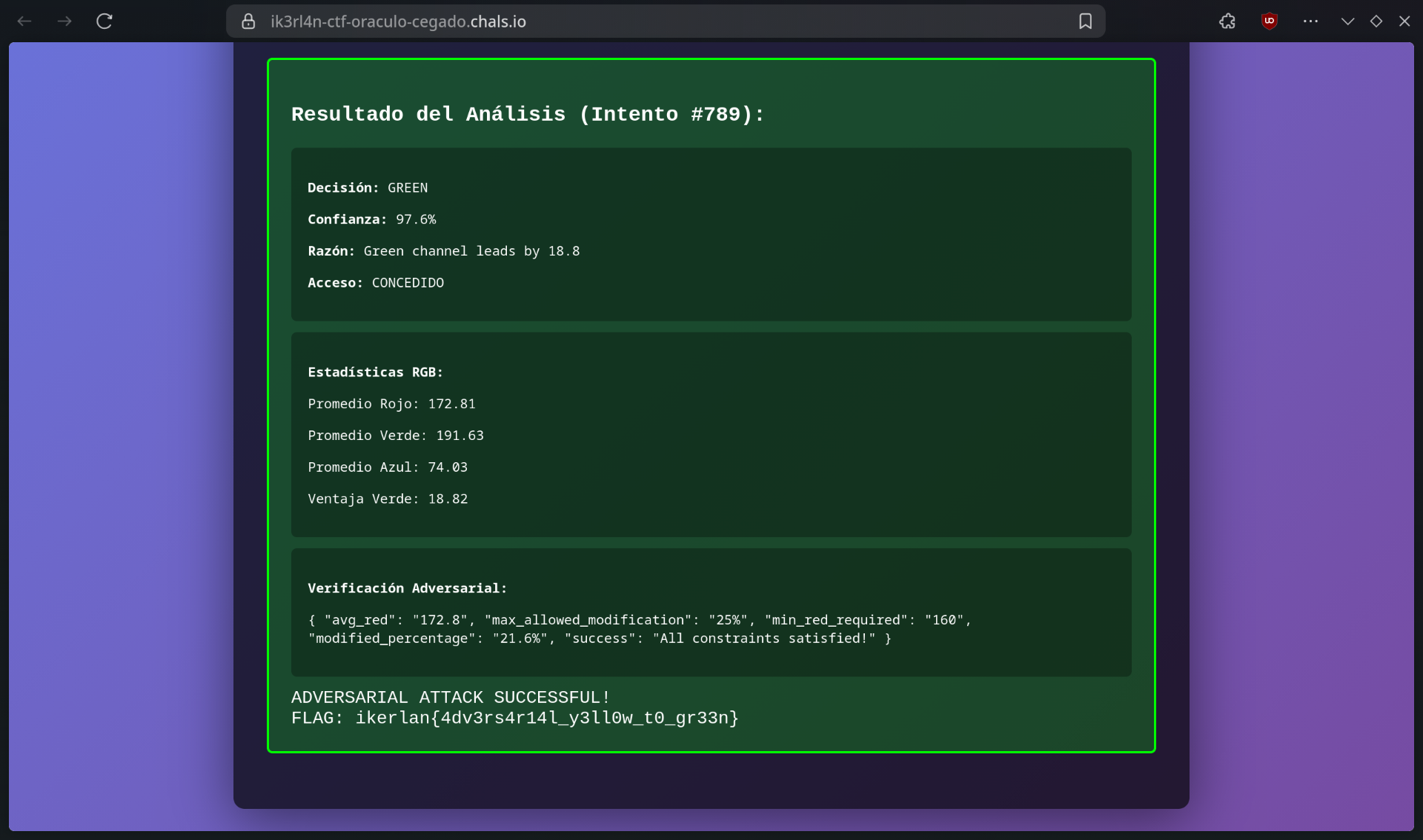Bookmark this page using bookmark icon

click(x=1085, y=21)
